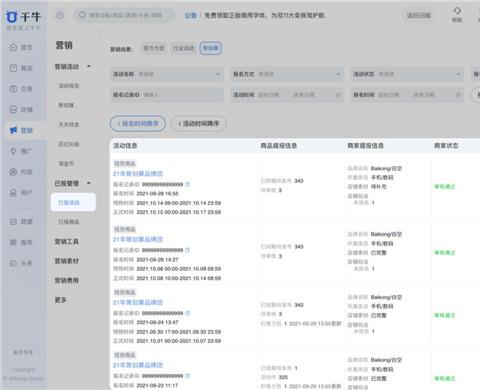Open 店铺 shop icon in left sidebar
Screen dimensions: 480x390
(13, 109)
